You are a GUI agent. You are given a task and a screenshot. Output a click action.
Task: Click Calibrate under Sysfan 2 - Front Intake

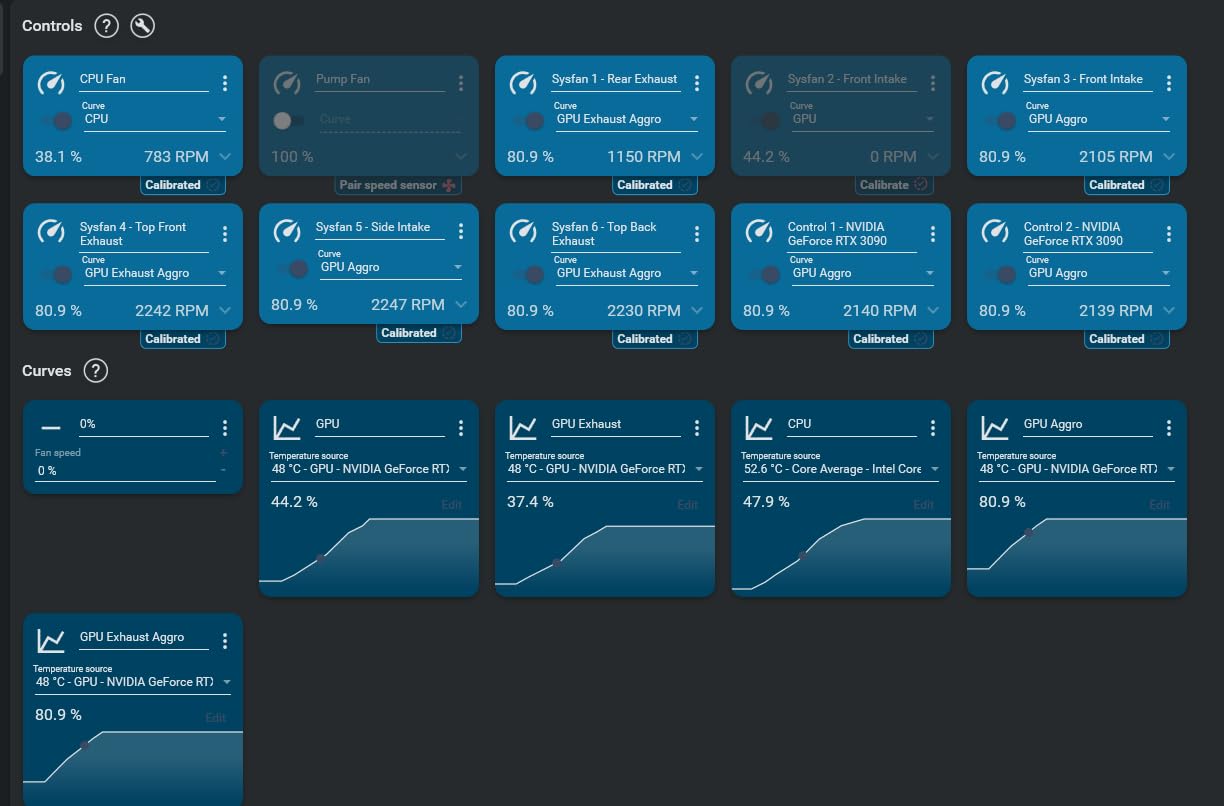coord(893,185)
